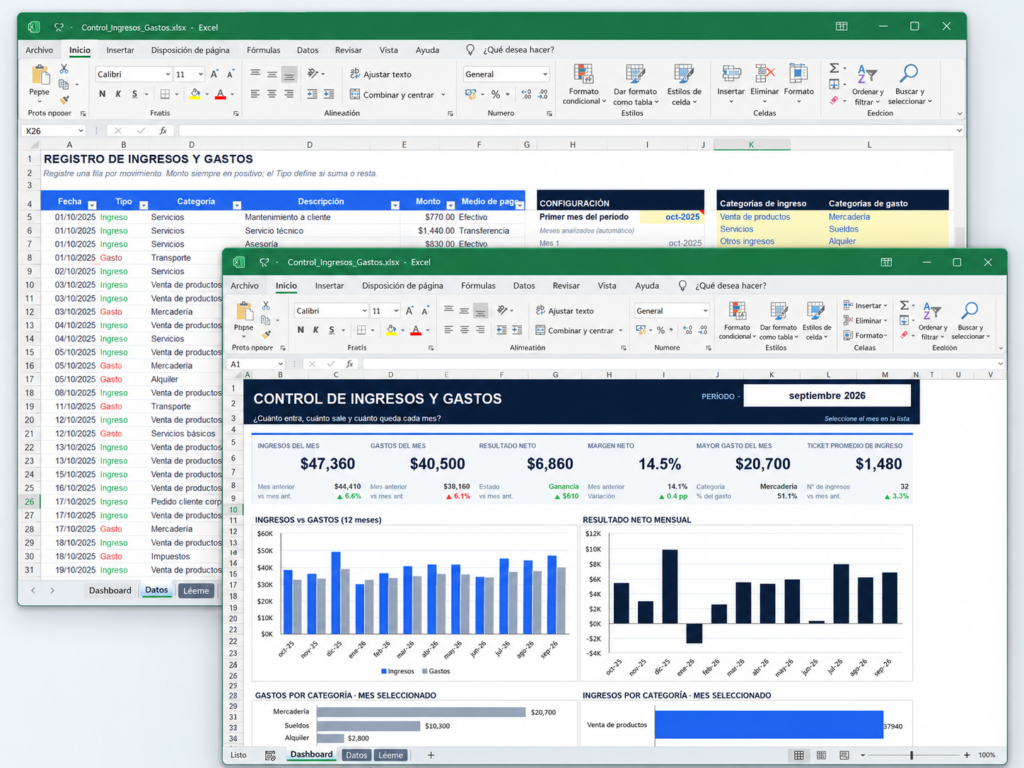Select Dashboard sheet tab in back window
This screenshot has width=1024, height=768.
tap(110, 590)
